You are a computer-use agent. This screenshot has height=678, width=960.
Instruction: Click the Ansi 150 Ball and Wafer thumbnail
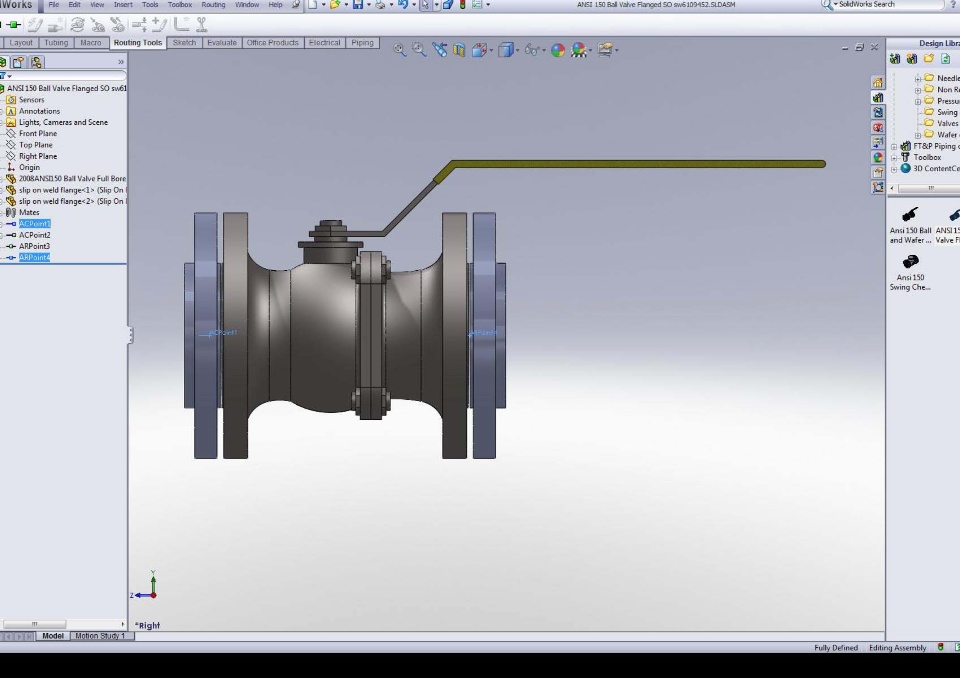pos(910,225)
